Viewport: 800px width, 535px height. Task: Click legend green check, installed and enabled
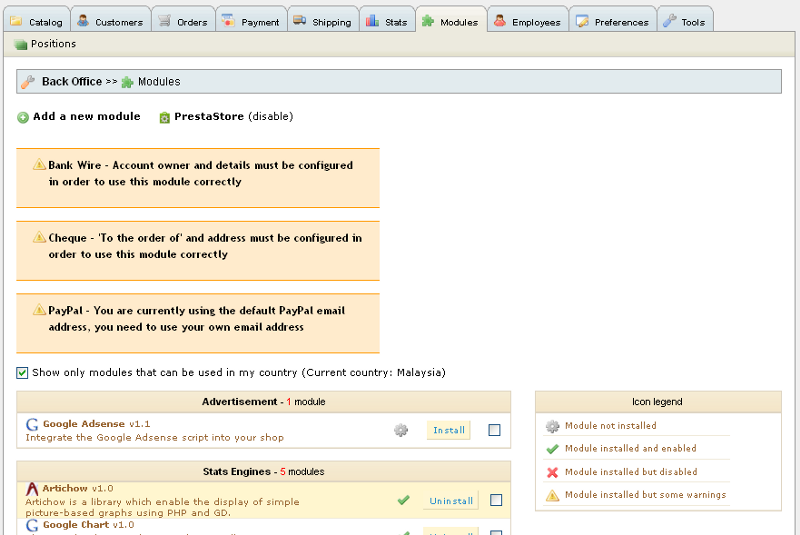pos(553,449)
